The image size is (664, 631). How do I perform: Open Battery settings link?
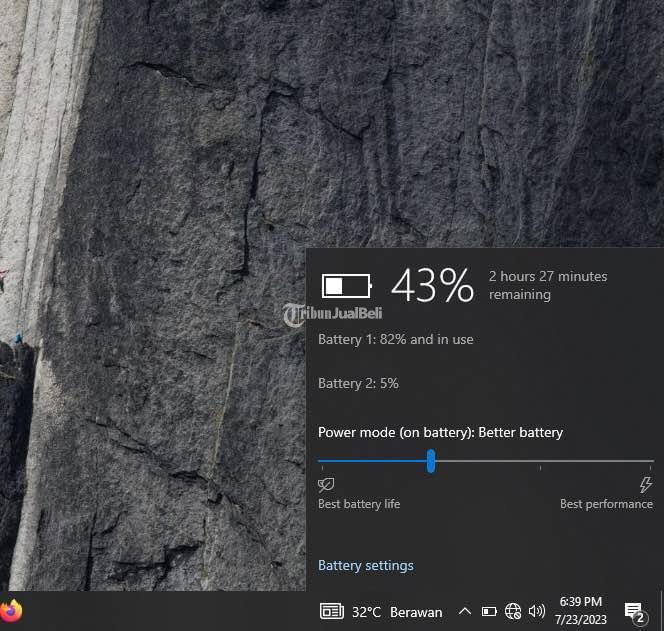(365, 565)
